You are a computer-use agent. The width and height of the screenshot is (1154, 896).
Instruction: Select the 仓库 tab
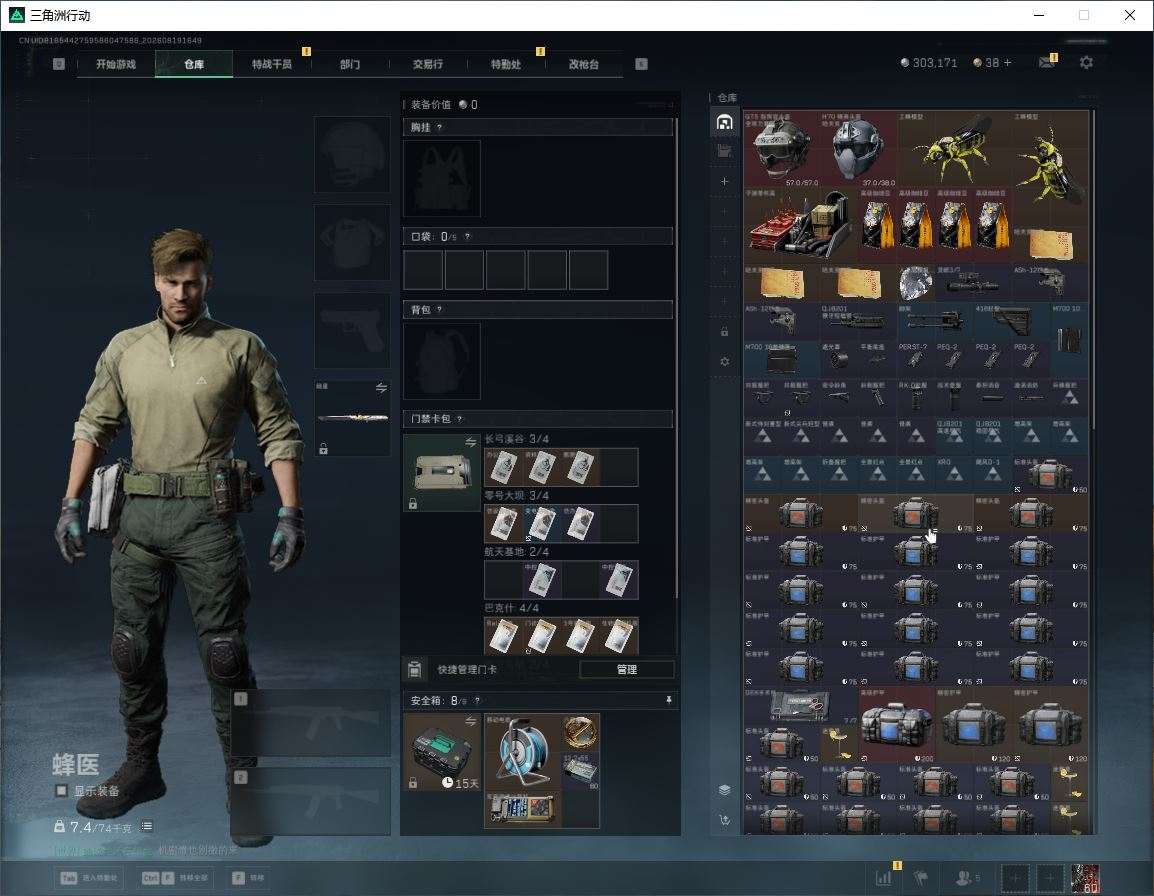tap(194, 64)
